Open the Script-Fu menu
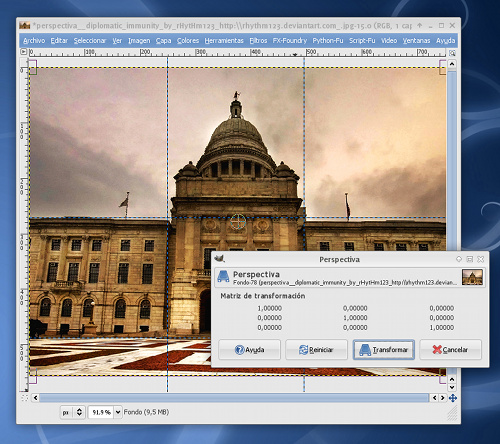The width and height of the screenshot is (500, 444). [362, 41]
